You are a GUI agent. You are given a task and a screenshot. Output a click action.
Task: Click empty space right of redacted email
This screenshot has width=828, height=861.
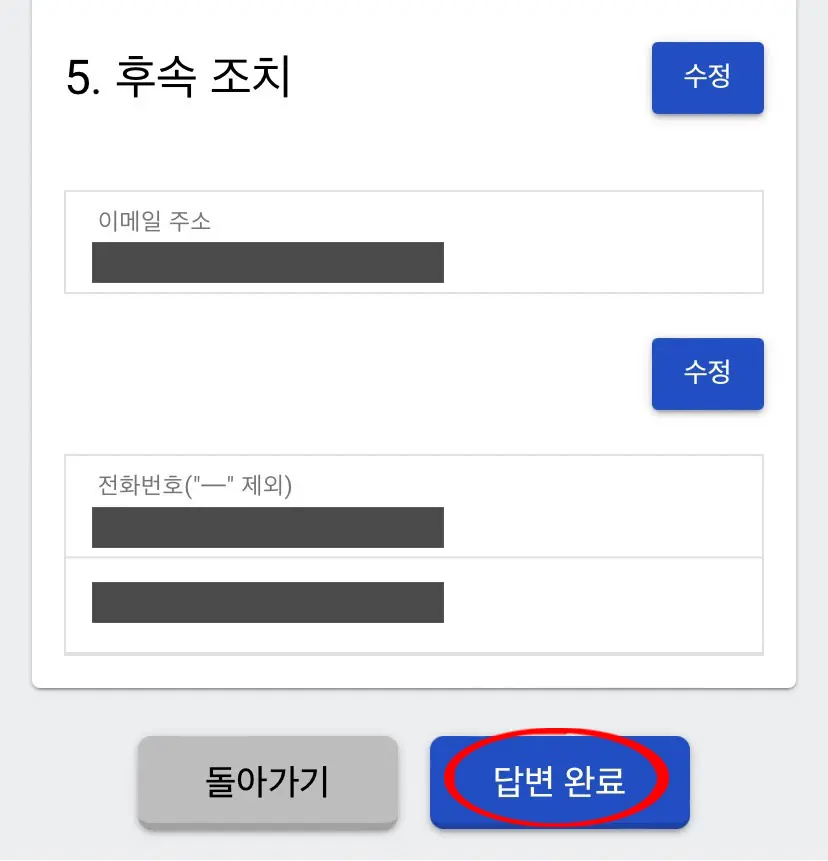(x=600, y=262)
